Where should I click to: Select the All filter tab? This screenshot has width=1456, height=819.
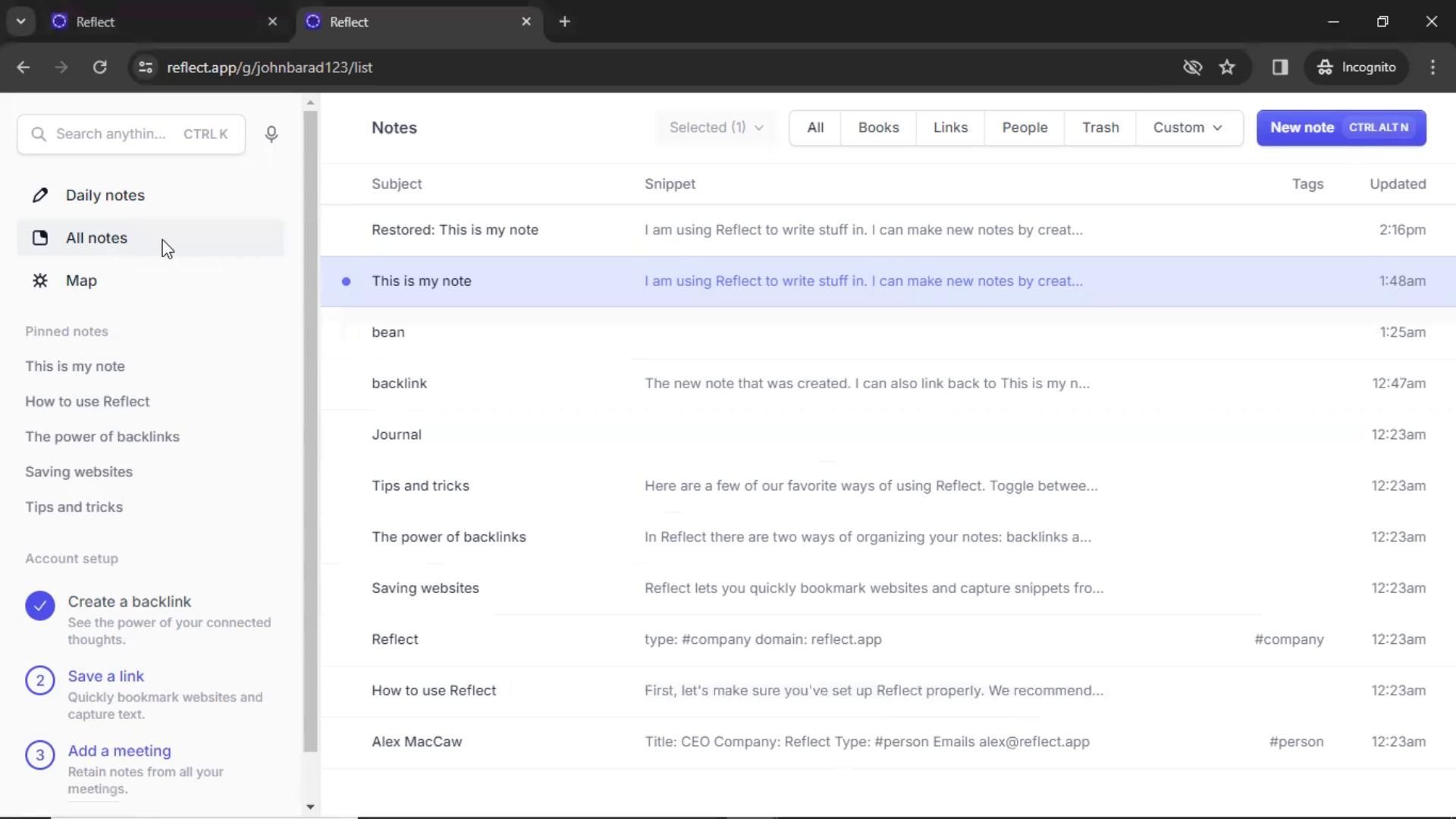click(815, 128)
